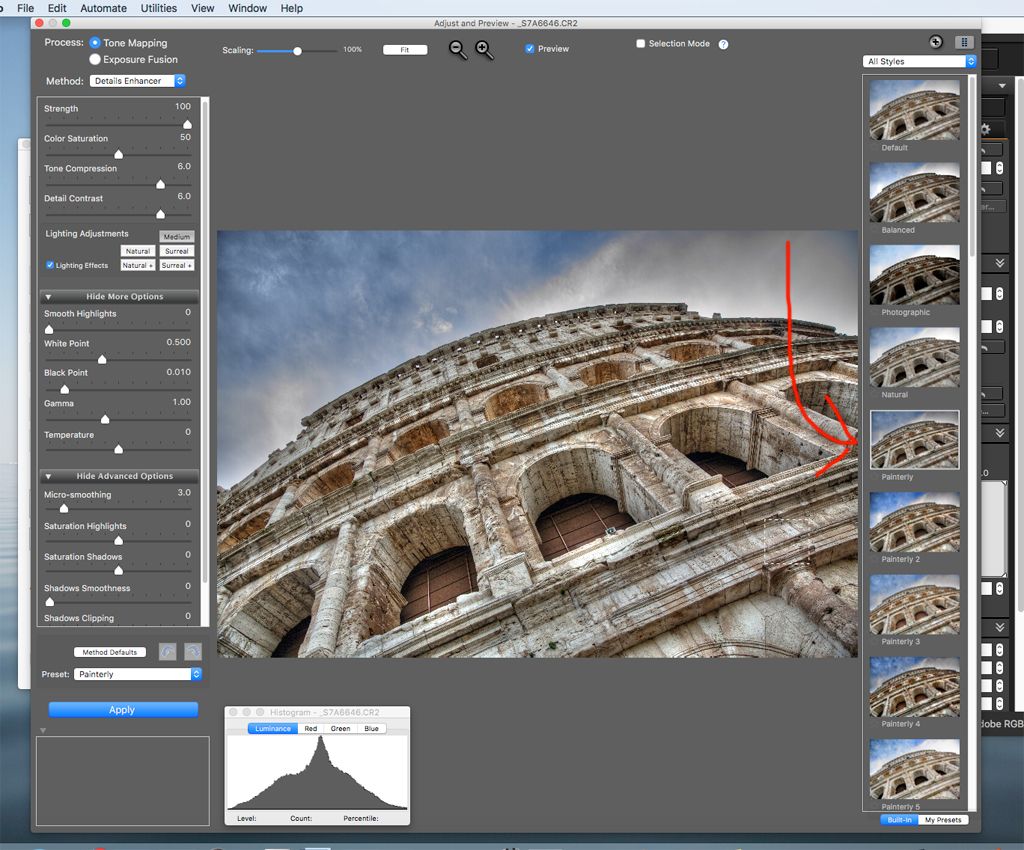Open the Utilities menu

[x=158, y=8]
